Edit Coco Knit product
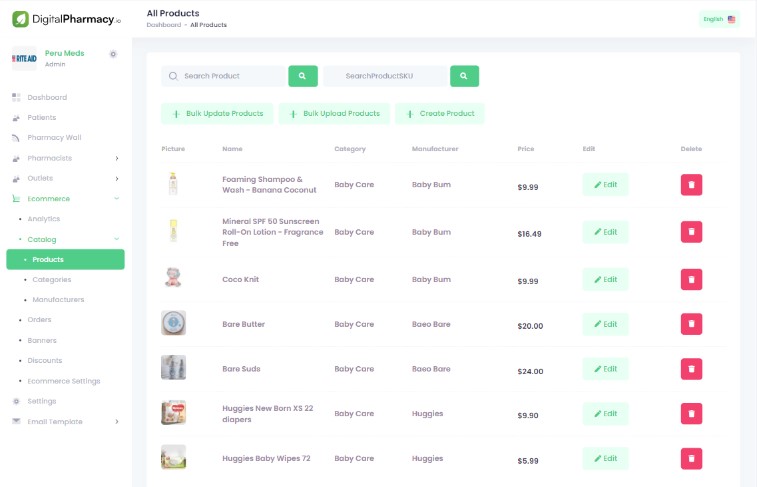 [605, 279]
